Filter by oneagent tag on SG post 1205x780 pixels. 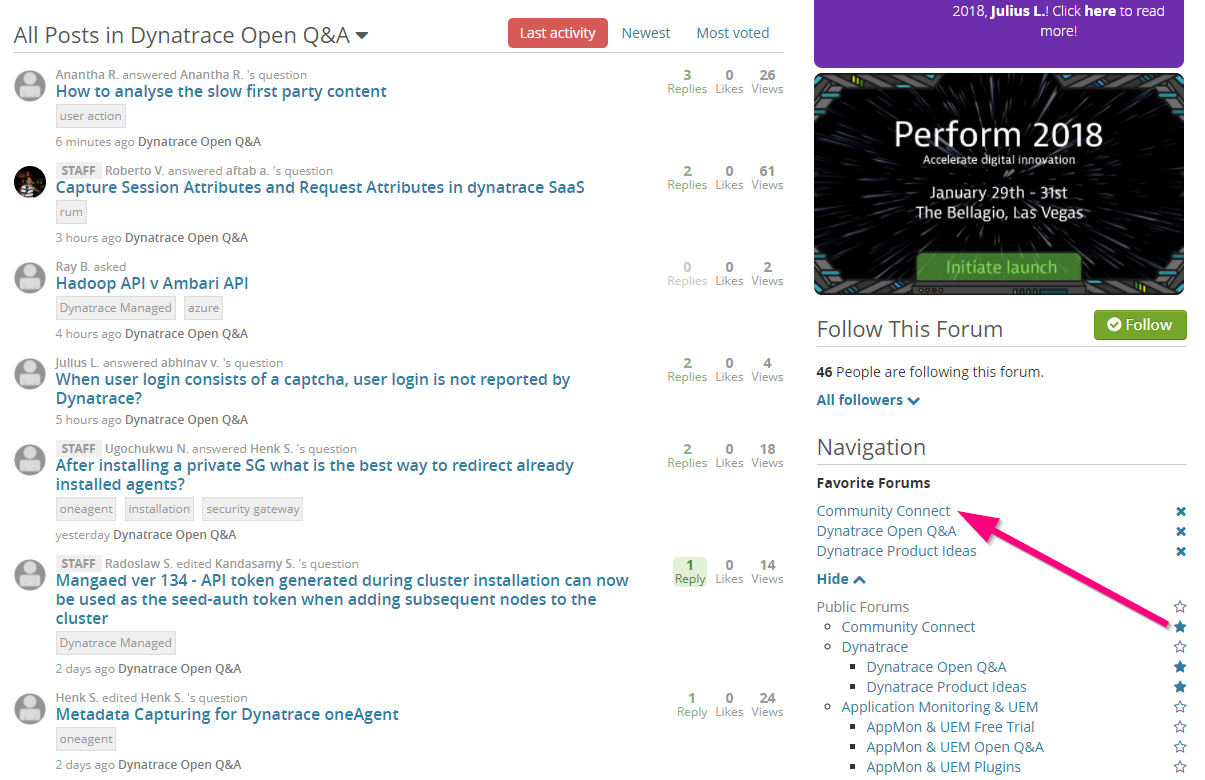pyautogui.click(x=86, y=509)
